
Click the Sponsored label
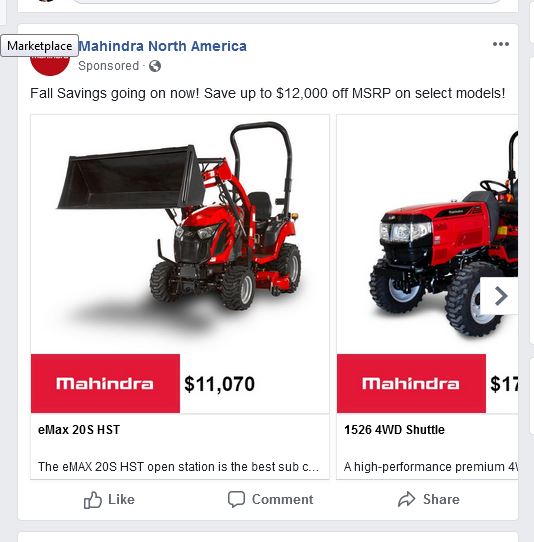pos(109,66)
